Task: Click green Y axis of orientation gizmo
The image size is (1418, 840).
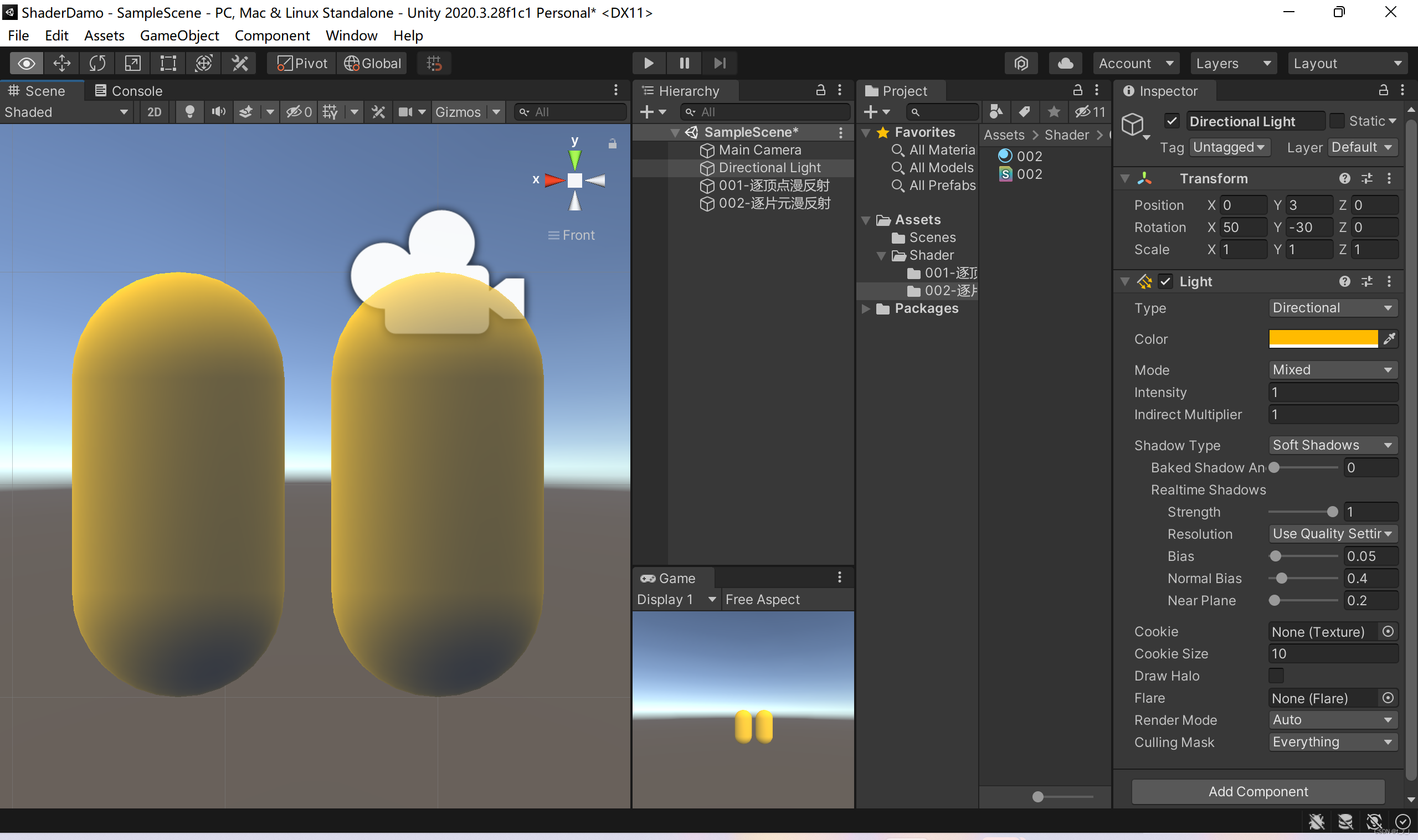Action: (x=574, y=158)
